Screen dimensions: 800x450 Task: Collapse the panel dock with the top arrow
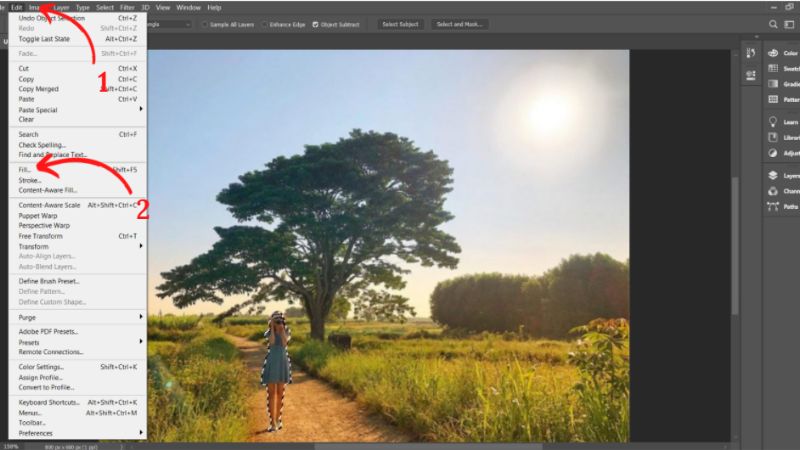coord(757,37)
